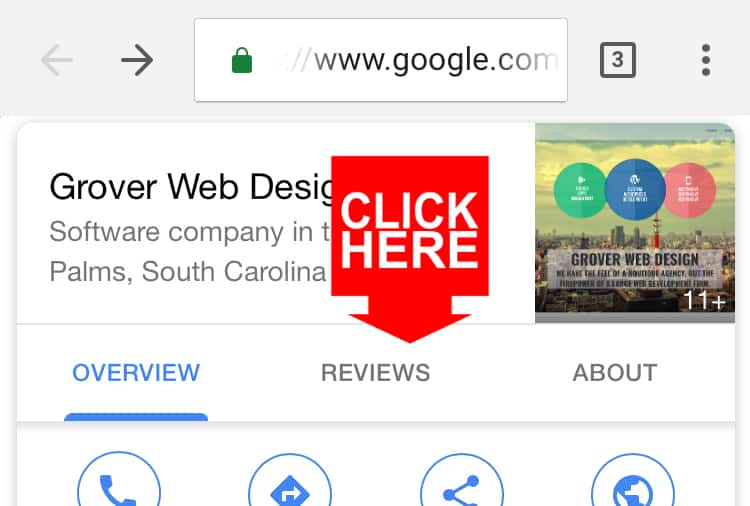The image size is (750, 506).
Task: Tap the browser forward arrow
Action: tap(137, 60)
